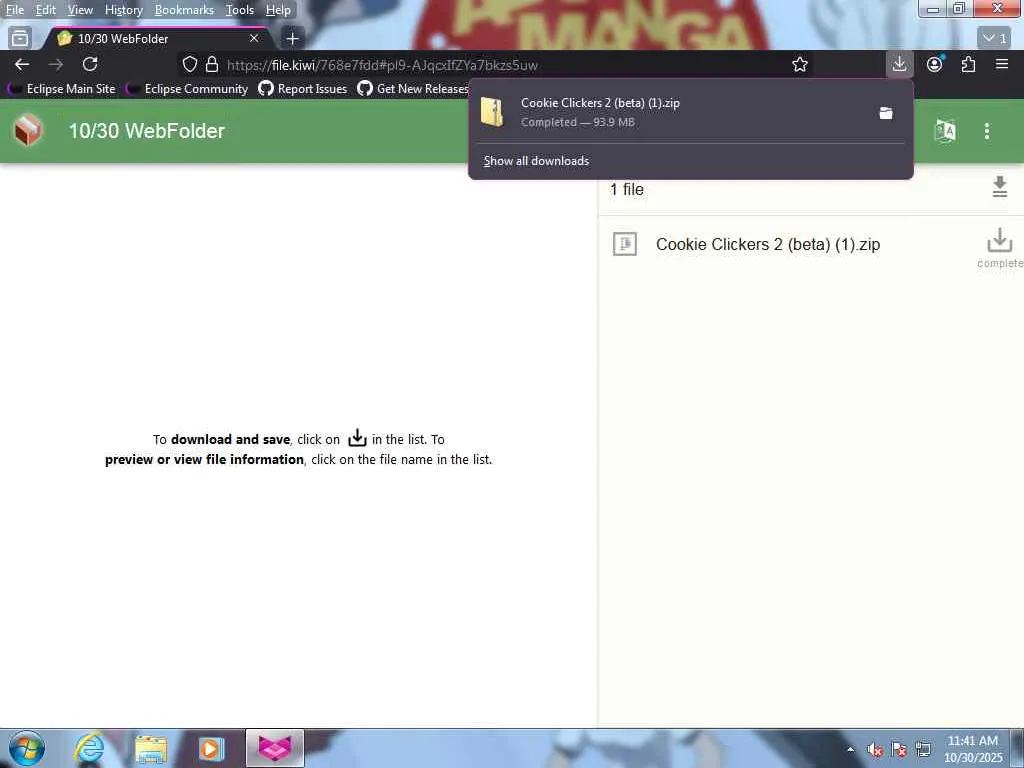This screenshot has width=1024, height=768.
Task: Open the media player taskbar icon
Action: [x=211, y=748]
